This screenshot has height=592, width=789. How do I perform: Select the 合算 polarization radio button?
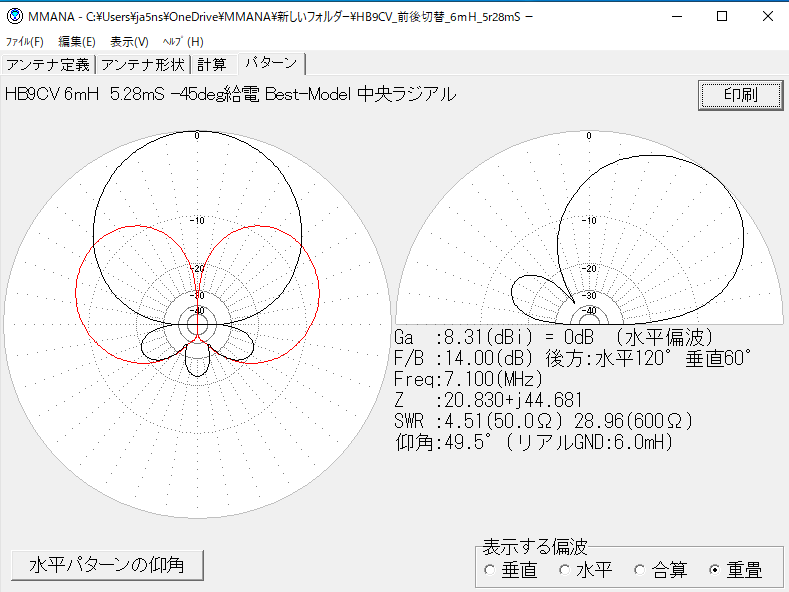pyautogui.click(x=661, y=570)
